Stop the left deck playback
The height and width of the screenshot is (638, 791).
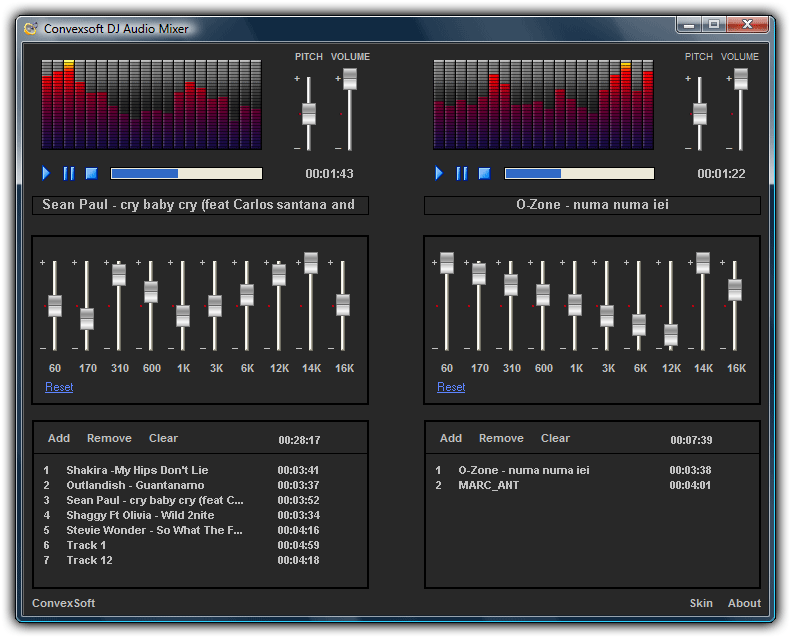tap(91, 174)
